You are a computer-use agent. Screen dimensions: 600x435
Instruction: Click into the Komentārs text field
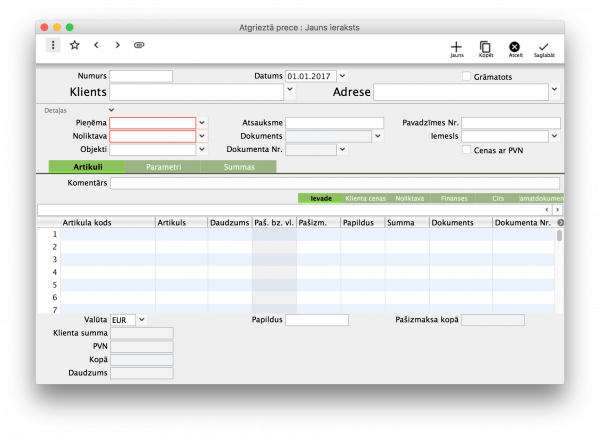coord(335,183)
